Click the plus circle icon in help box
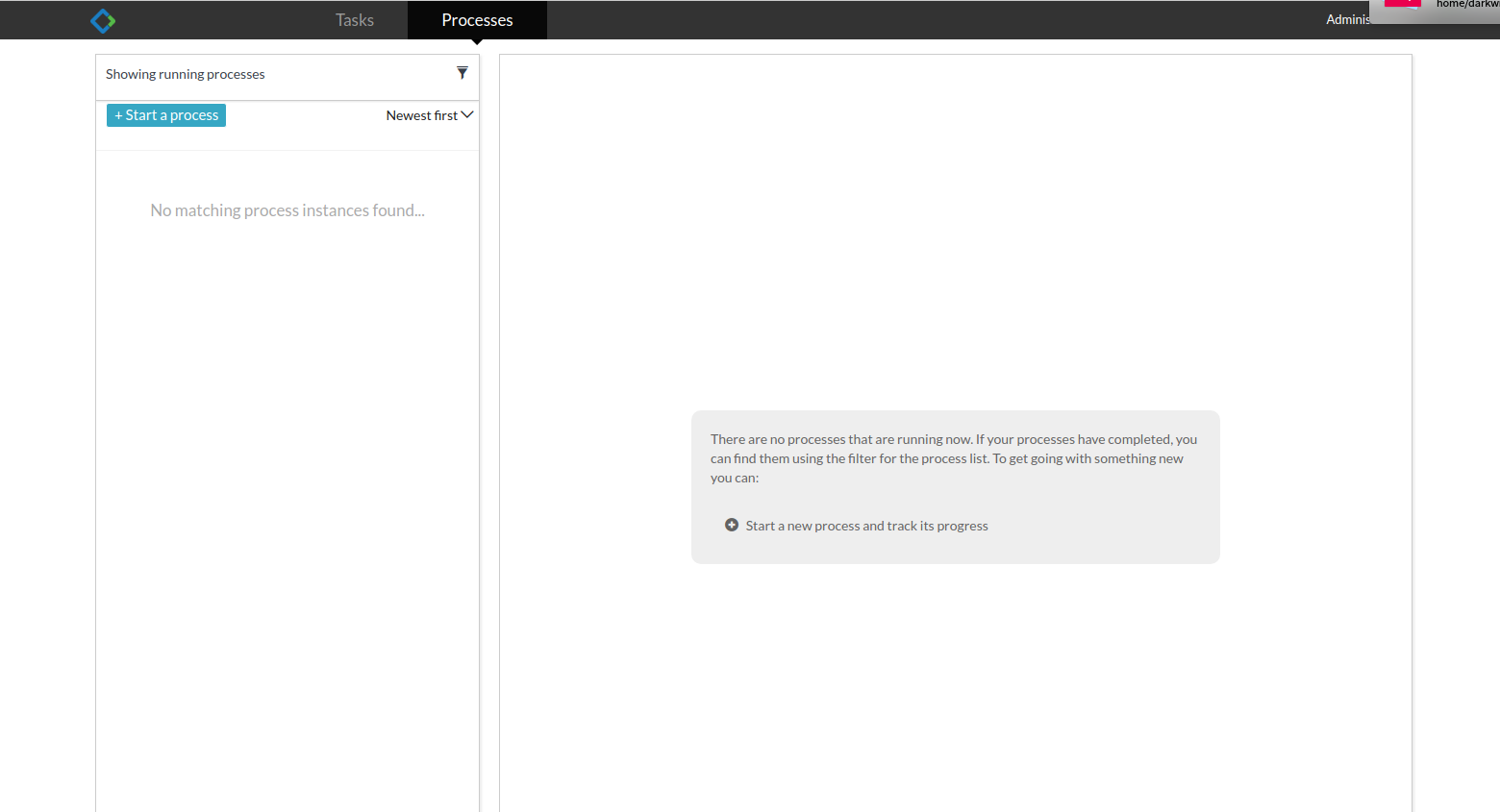The image size is (1500, 812). click(x=732, y=525)
